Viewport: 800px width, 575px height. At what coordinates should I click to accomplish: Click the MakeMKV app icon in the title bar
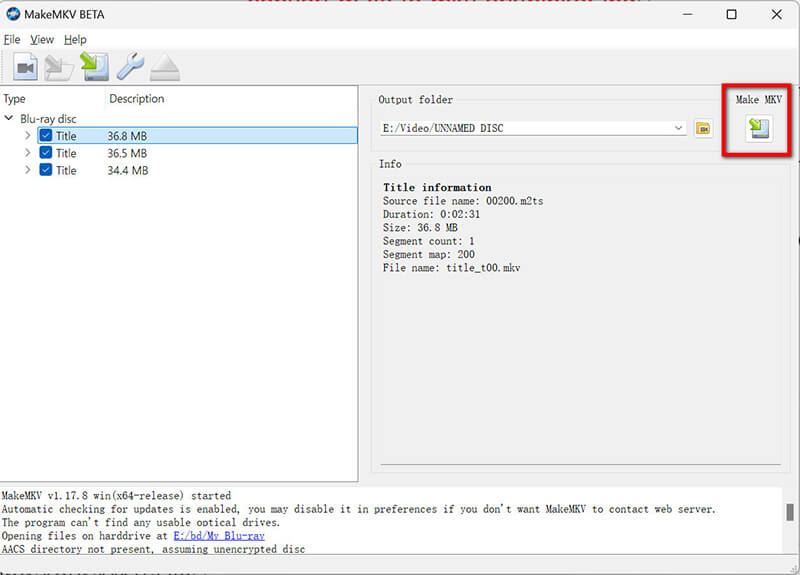pyautogui.click(x=13, y=14)
